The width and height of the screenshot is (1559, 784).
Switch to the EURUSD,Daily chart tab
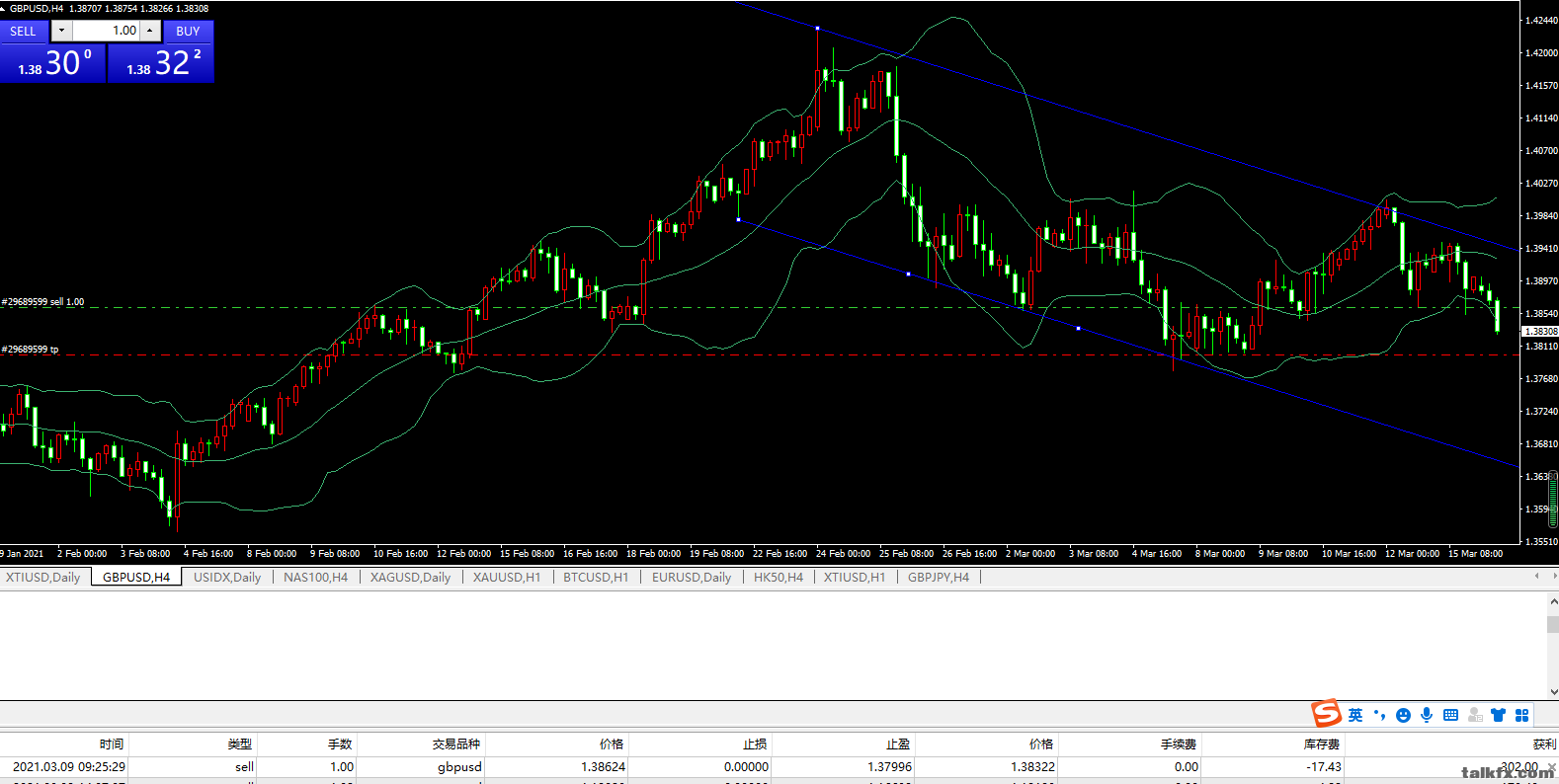692,578
